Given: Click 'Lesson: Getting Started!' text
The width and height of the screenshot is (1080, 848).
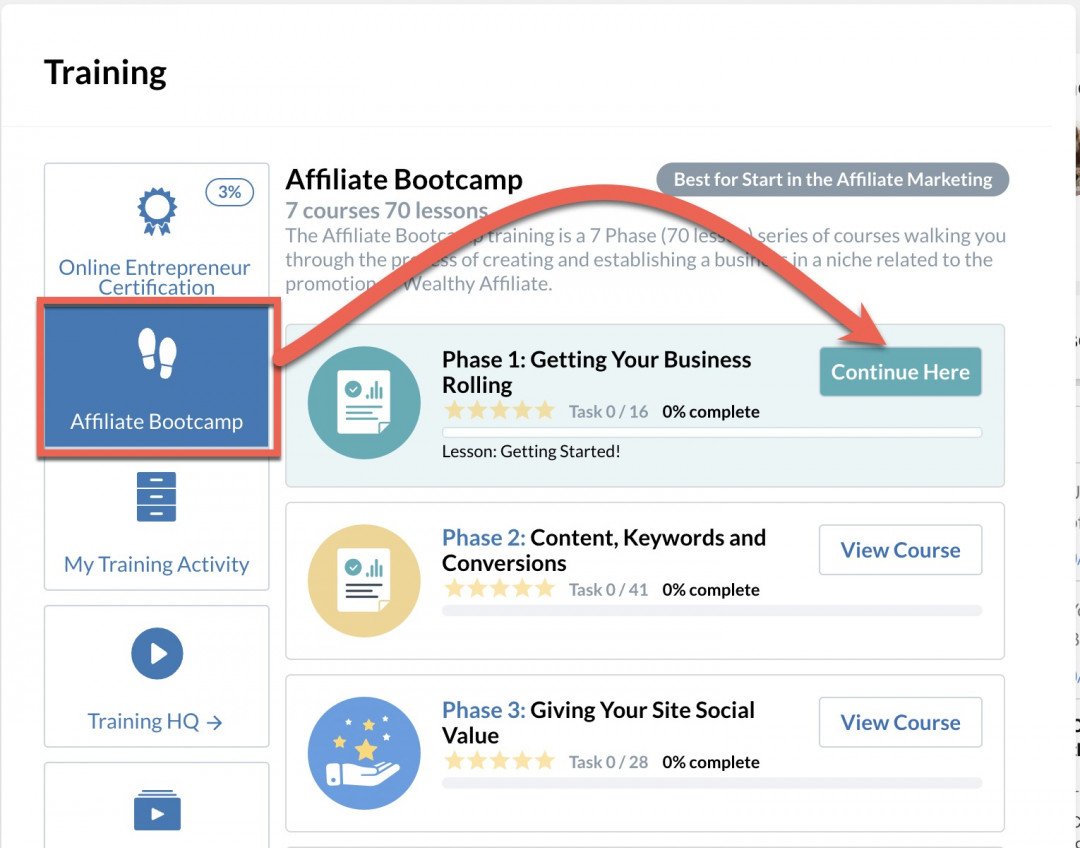Looking at the screenshot, I should point(531,452).
